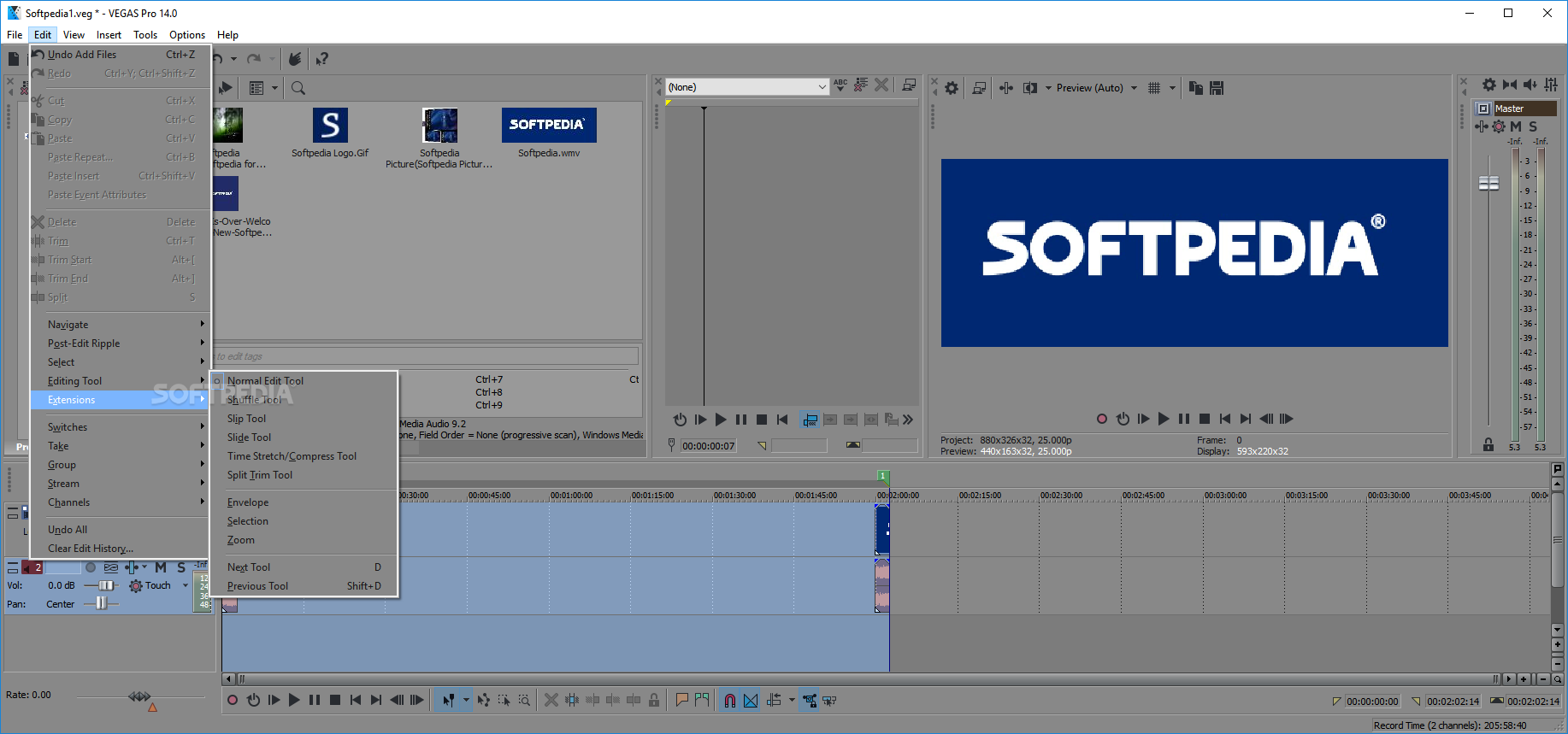The image size is (1568, 734).
Task: Adjust the audio track Vol slider
Action: [x=105, y=585]
